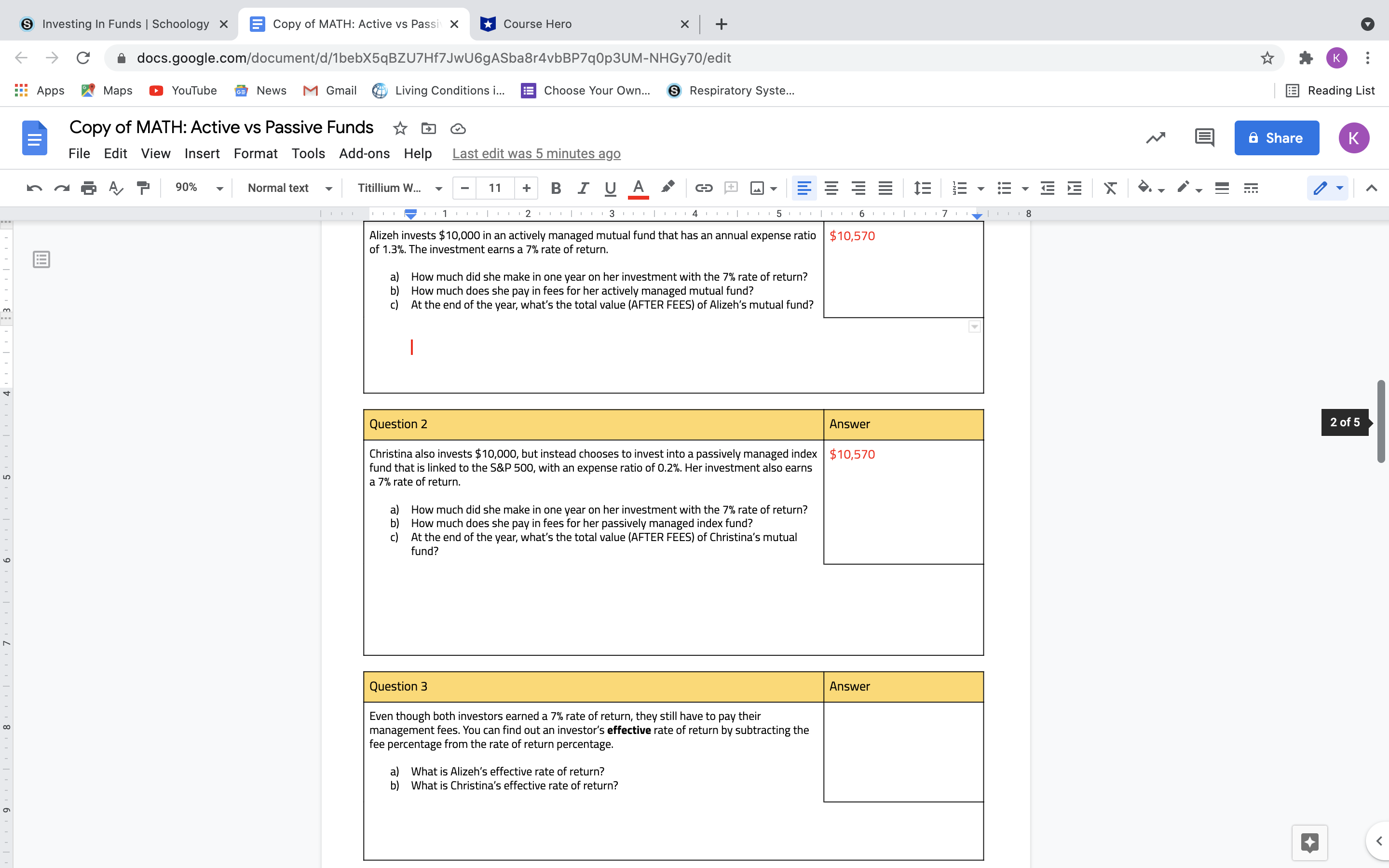The height and width of the screenshot is (868, 1389).
Task: Click the font size input field
Action: (x=495, y=188)
